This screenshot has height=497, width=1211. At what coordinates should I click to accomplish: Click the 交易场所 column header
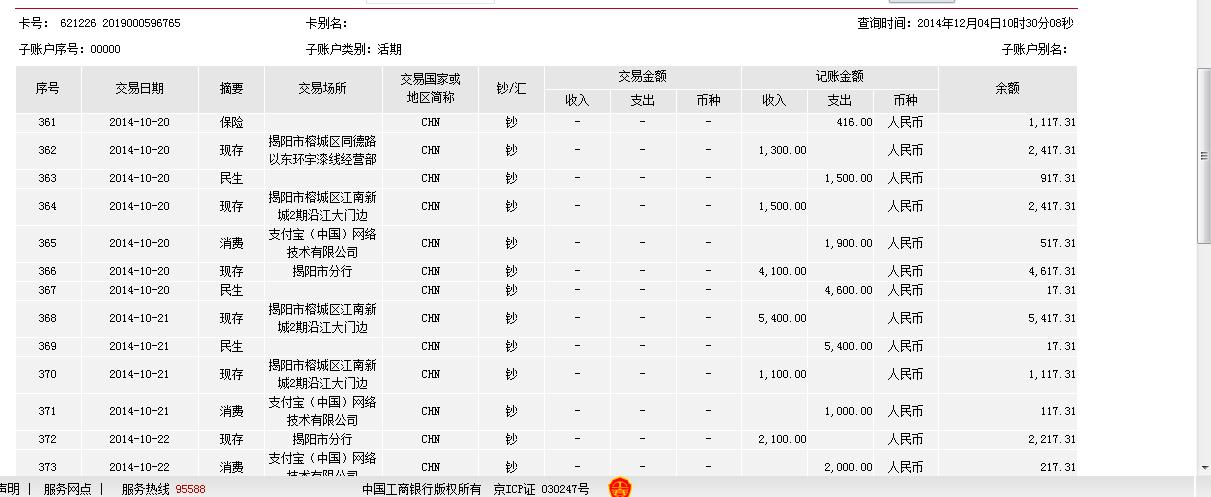tap(323, 89)
